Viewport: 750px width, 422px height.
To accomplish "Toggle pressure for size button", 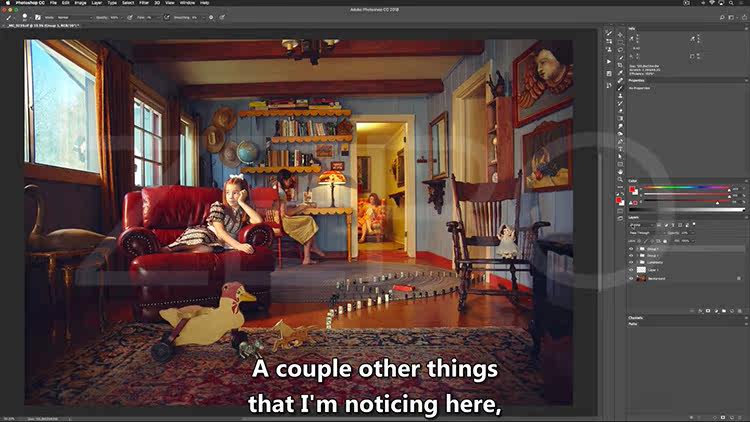I will (222, 18).
